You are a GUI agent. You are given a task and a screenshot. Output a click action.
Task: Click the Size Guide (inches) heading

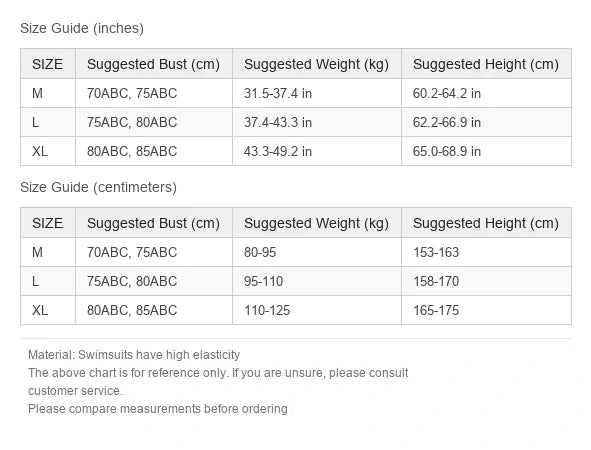(x=82, y=28)
